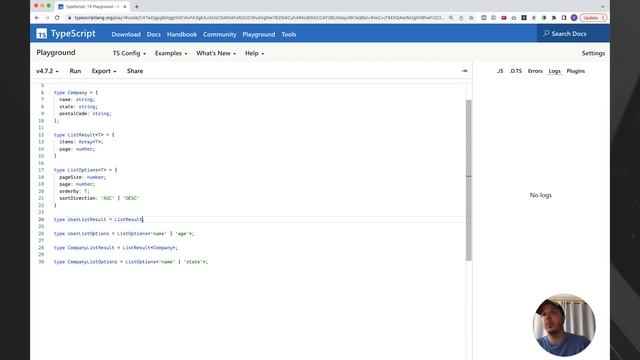The width and height of the screenshot is (640, 360).
Task: Click the 'type UserListResult = ListResult' line
Action: click(98, 219)
